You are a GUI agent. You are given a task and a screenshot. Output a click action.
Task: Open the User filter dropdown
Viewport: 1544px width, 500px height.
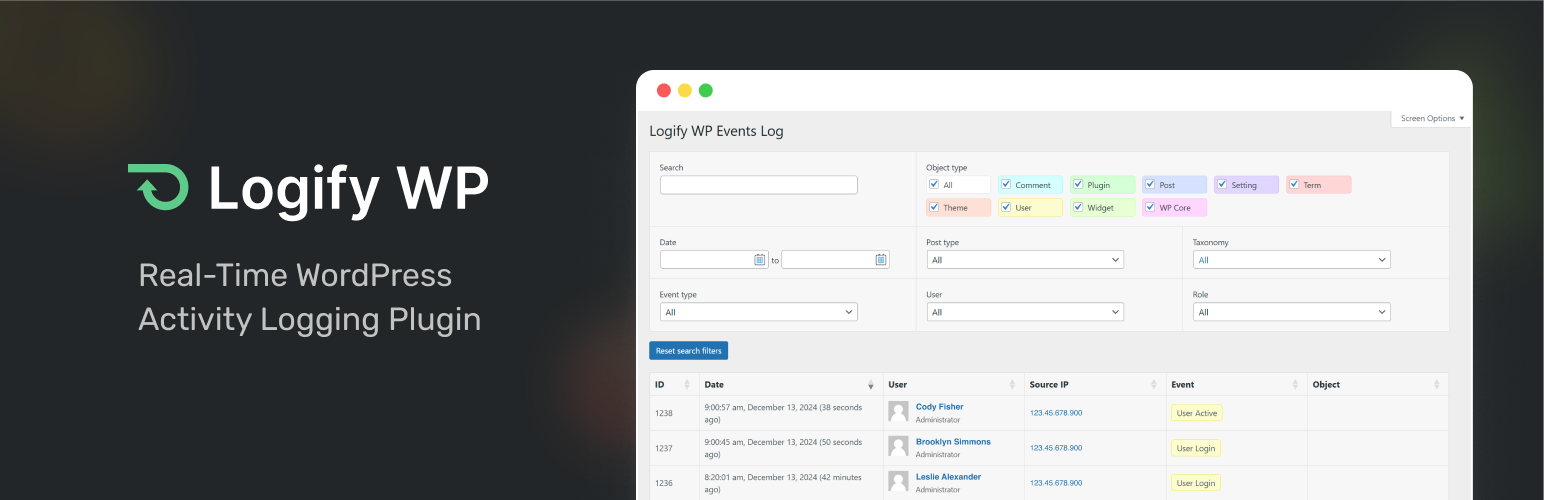1025,312
